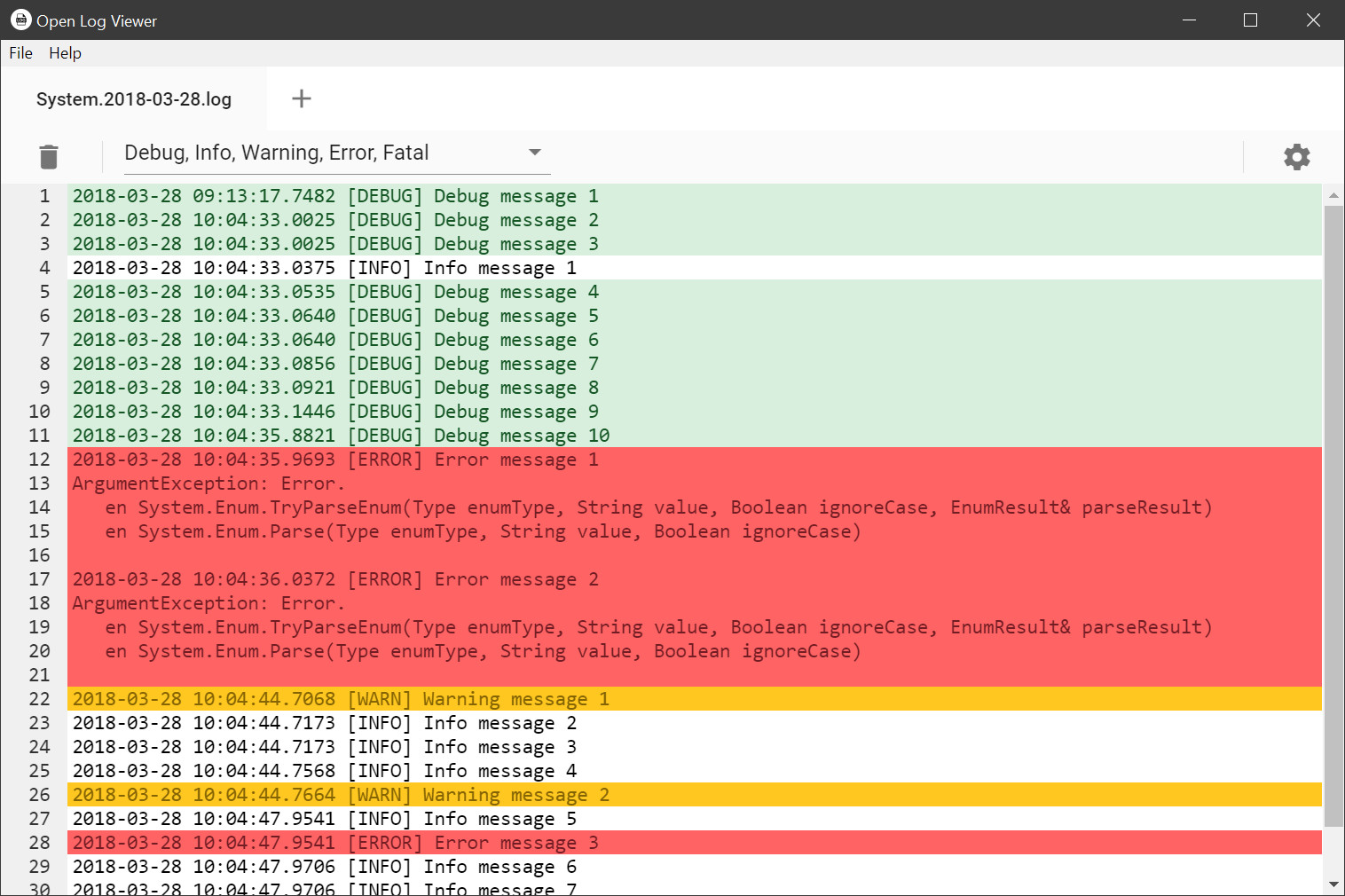The width and height of the screenshot is (1345, 896).
Task: Select the 'Error message 3' log line
Action: (695, 843)
